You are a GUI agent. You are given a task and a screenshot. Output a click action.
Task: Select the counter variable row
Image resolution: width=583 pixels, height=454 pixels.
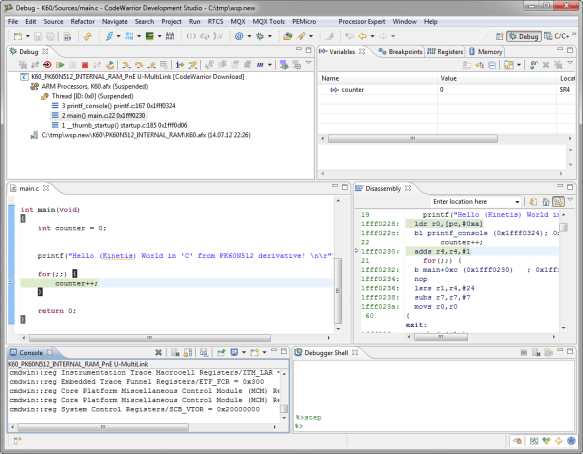(446, 90)
